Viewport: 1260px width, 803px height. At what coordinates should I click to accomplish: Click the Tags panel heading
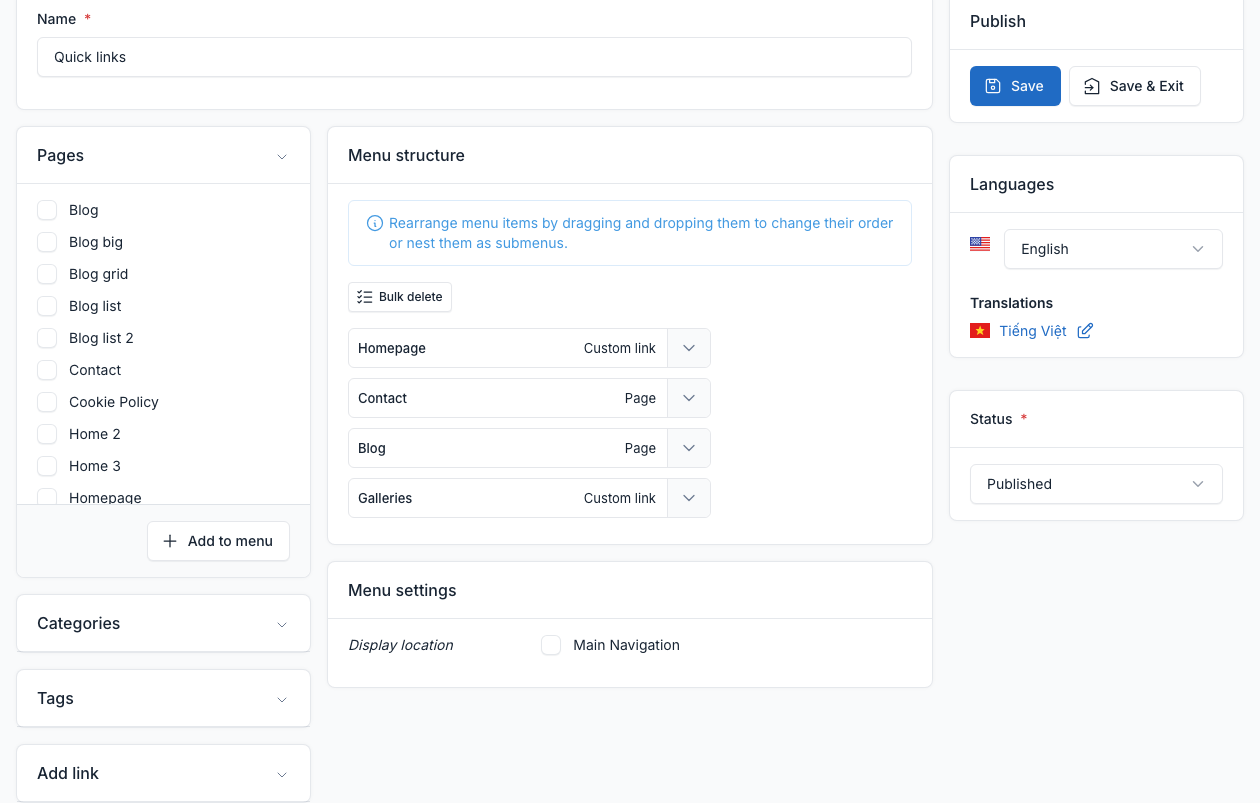[55, 699]
